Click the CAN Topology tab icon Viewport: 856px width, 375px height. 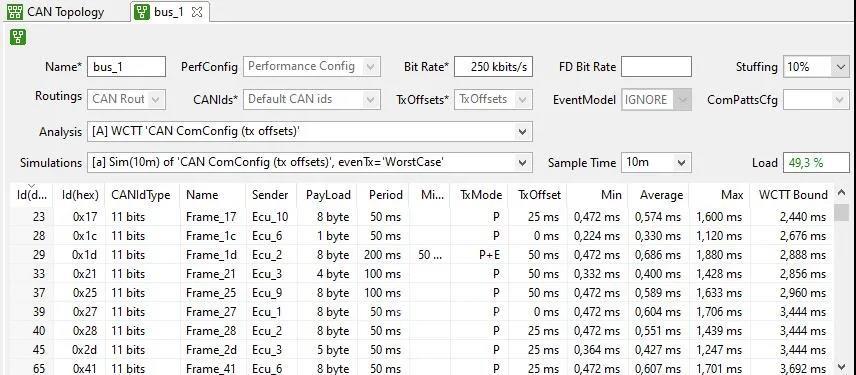click(x=15, y=11)
